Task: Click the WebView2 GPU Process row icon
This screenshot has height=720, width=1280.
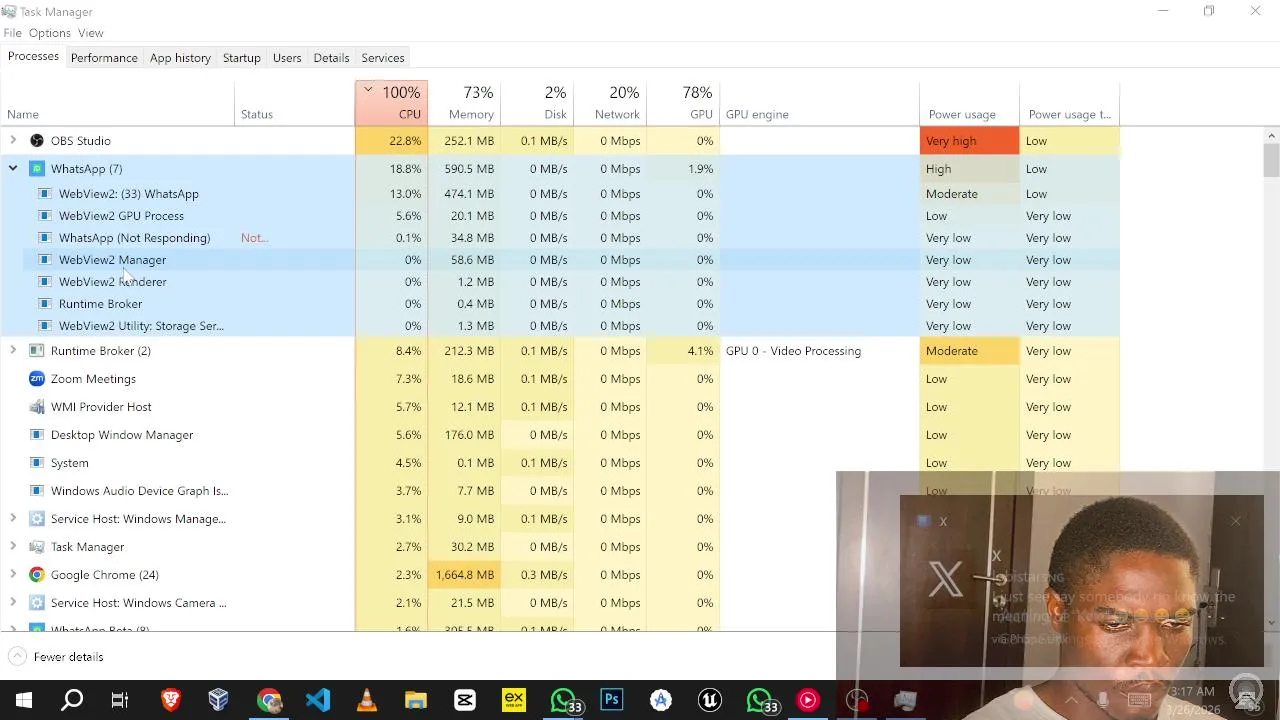Action: pos(45,216)
